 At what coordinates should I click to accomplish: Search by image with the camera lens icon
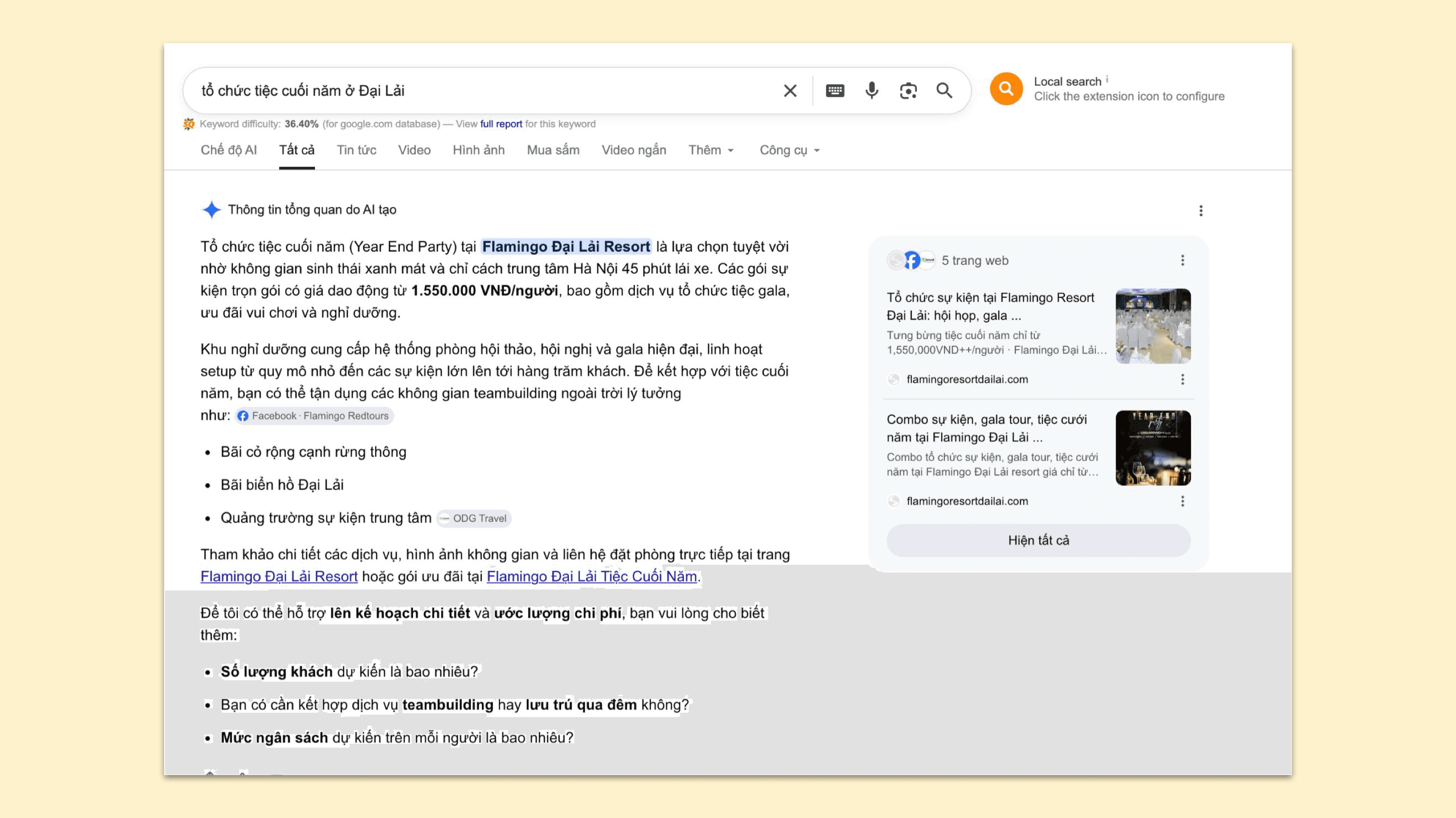909,90
